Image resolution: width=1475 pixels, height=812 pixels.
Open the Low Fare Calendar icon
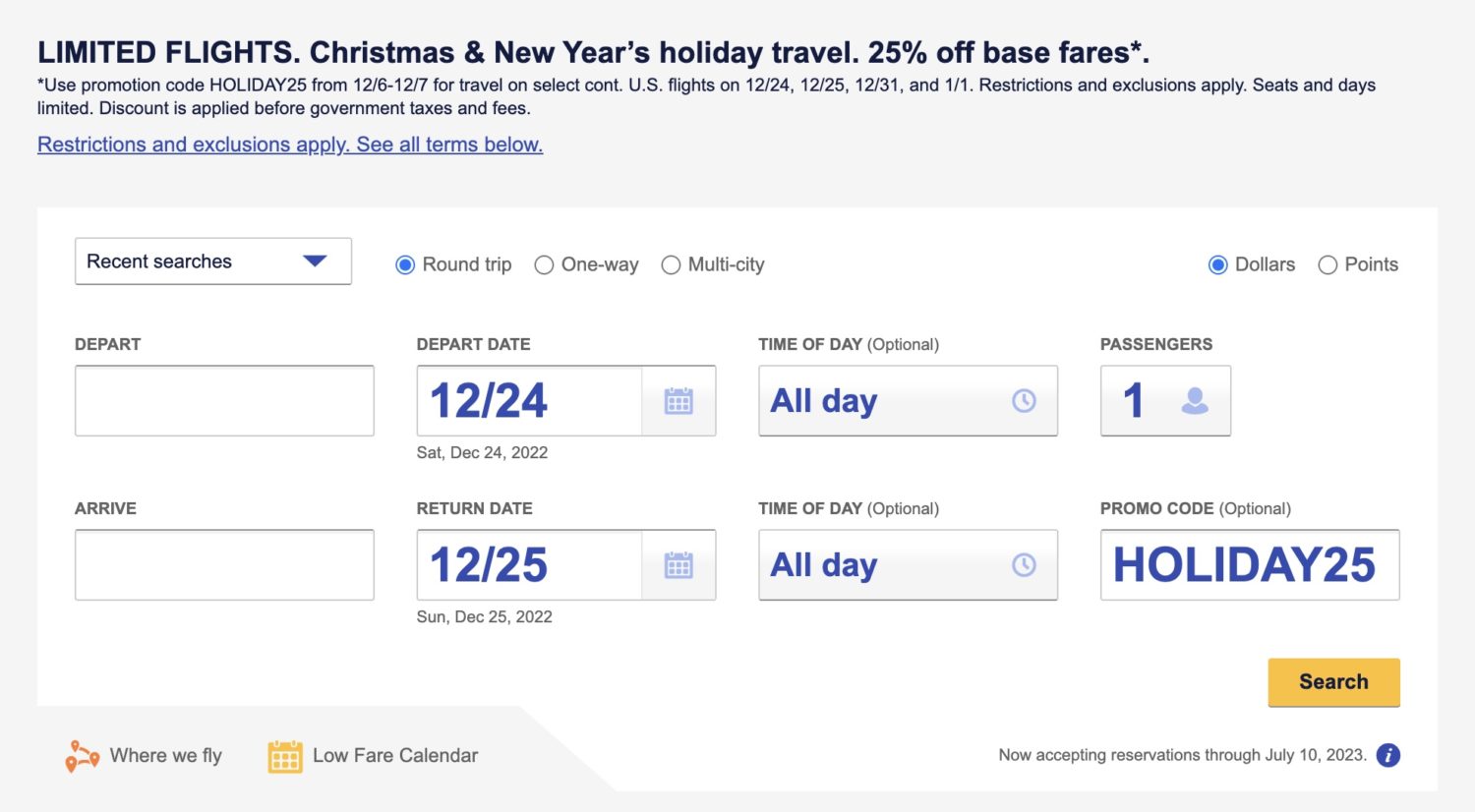click(x=283, y=755)
